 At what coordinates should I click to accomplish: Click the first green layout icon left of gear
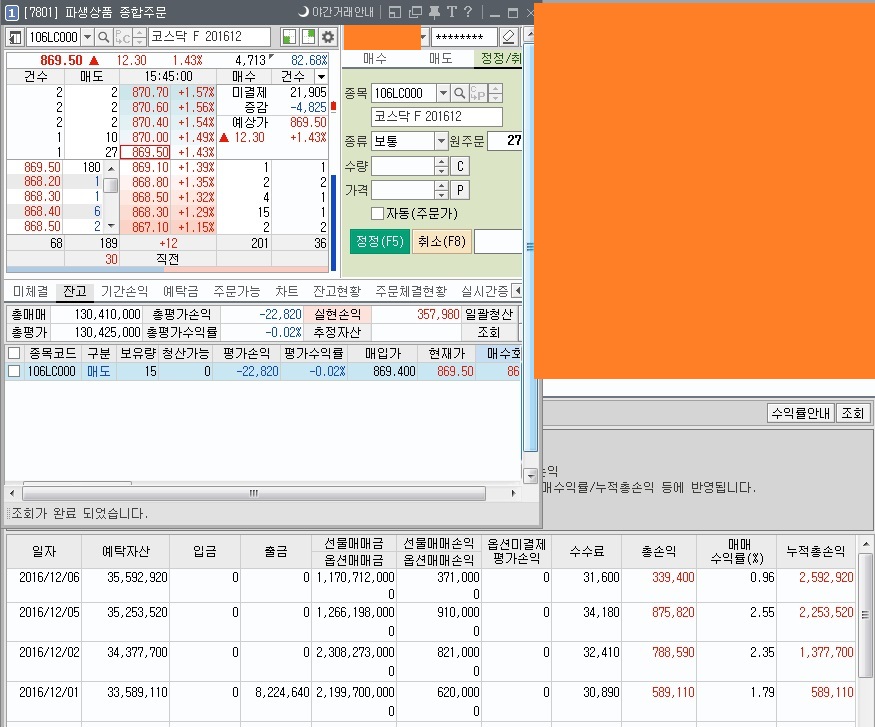click(289, 37)
